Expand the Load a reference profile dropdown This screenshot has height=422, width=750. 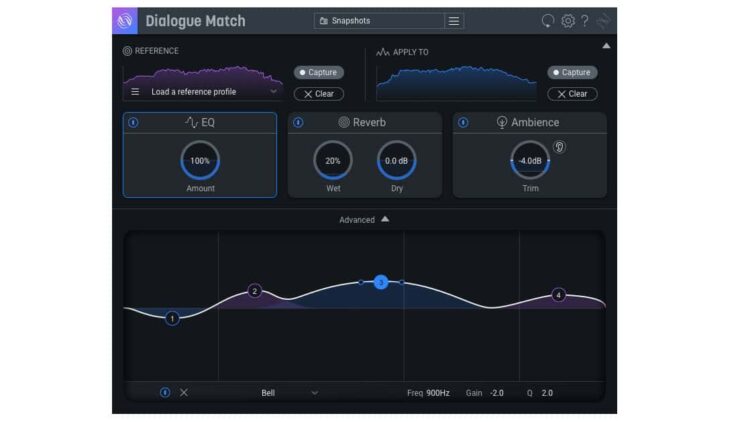click(x=273, y=91)
